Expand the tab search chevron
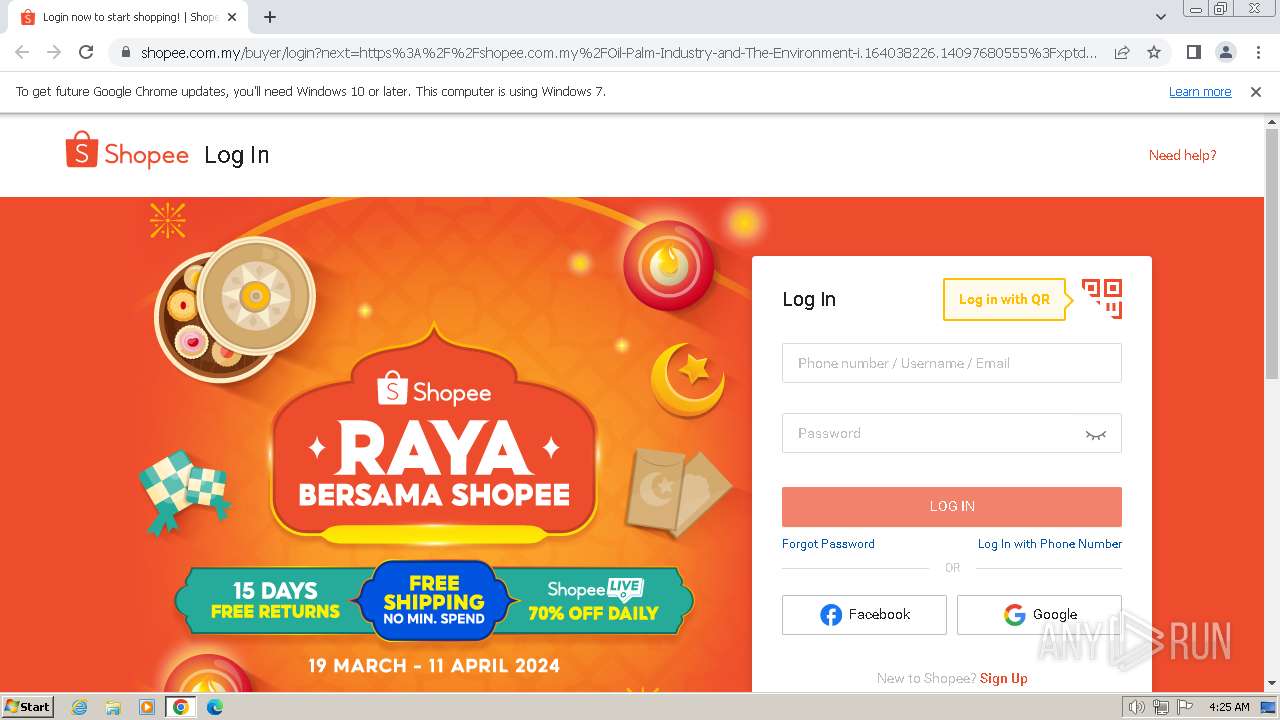The image size is (1280, 720). click(1160, 17)
